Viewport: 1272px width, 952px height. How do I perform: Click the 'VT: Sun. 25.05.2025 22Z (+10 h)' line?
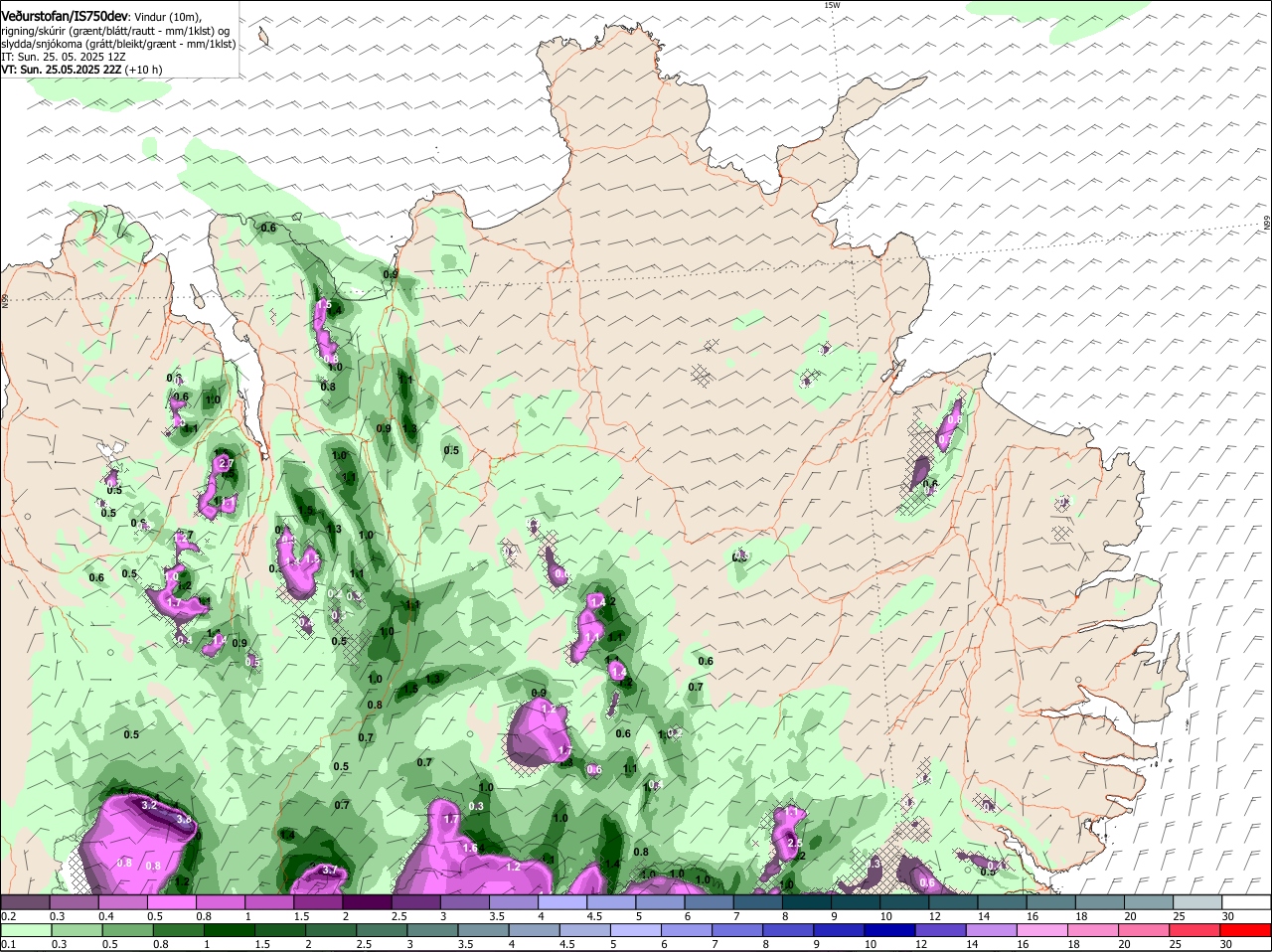pos(81,70)
